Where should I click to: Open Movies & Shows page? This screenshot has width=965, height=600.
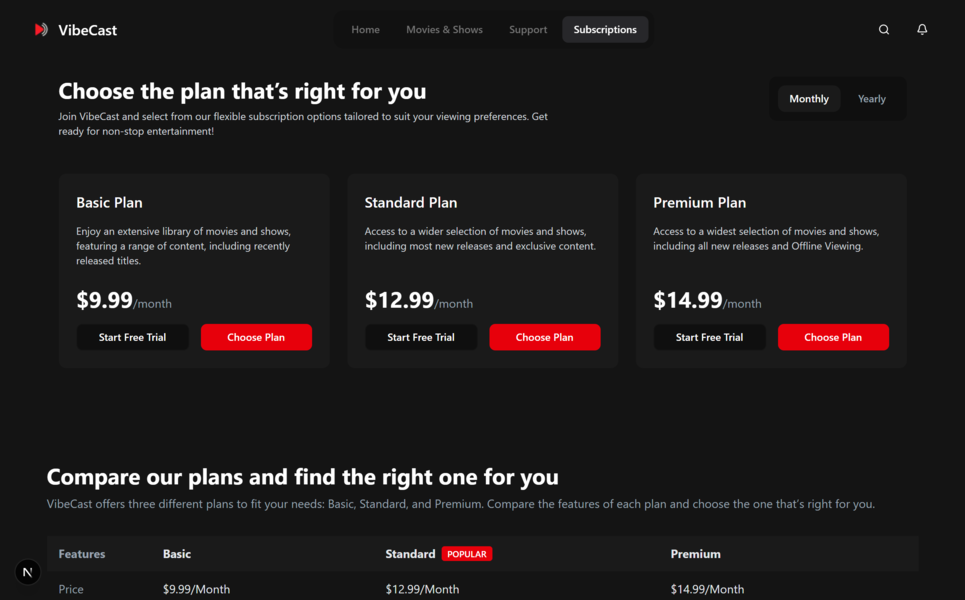point(444,30)
